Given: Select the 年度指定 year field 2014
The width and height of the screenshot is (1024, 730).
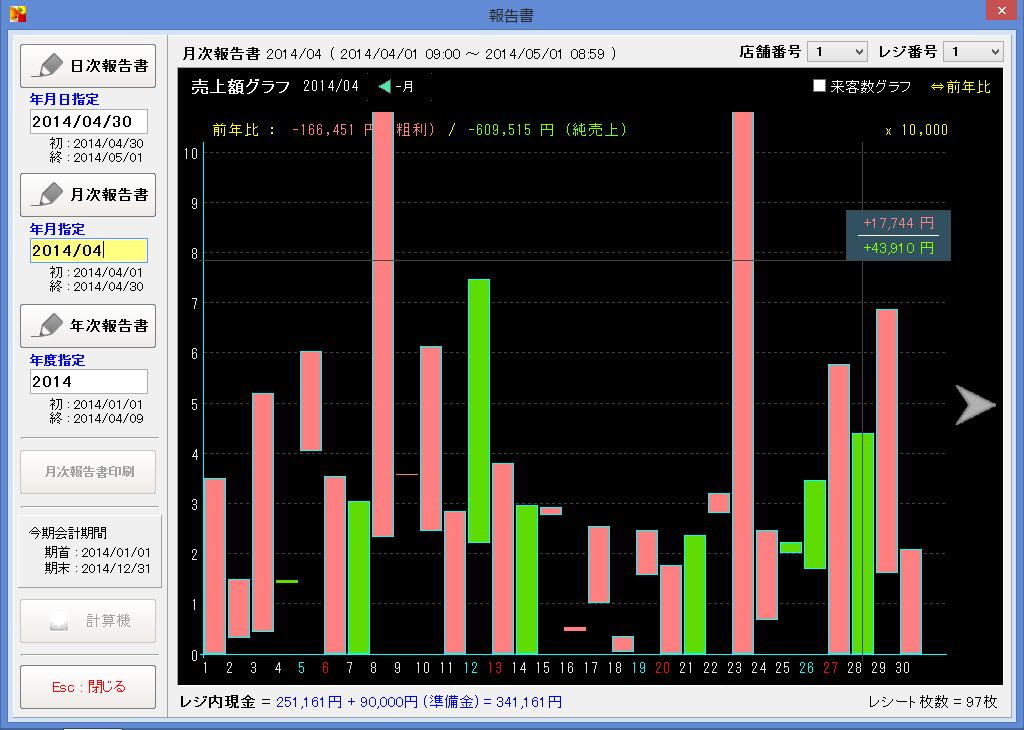Looking at the screenshot, I should [x=88, y=381].
